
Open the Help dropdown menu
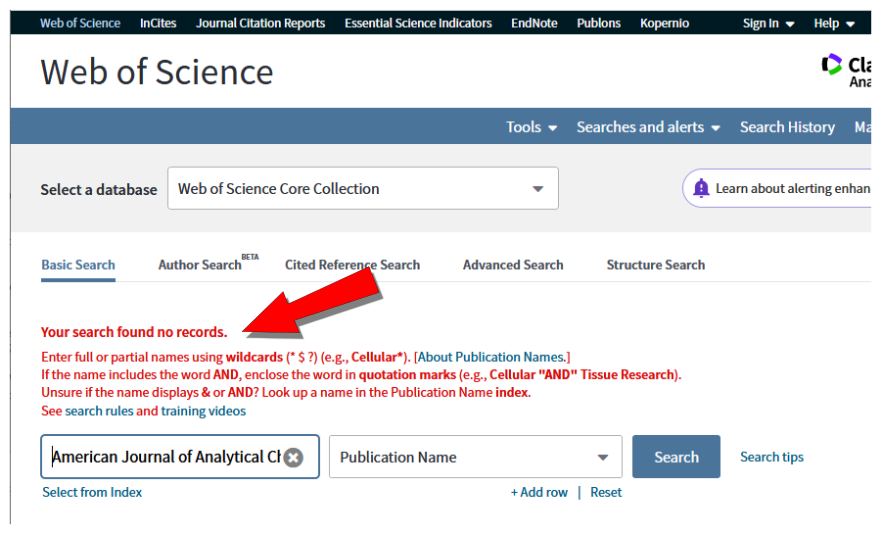834,24
